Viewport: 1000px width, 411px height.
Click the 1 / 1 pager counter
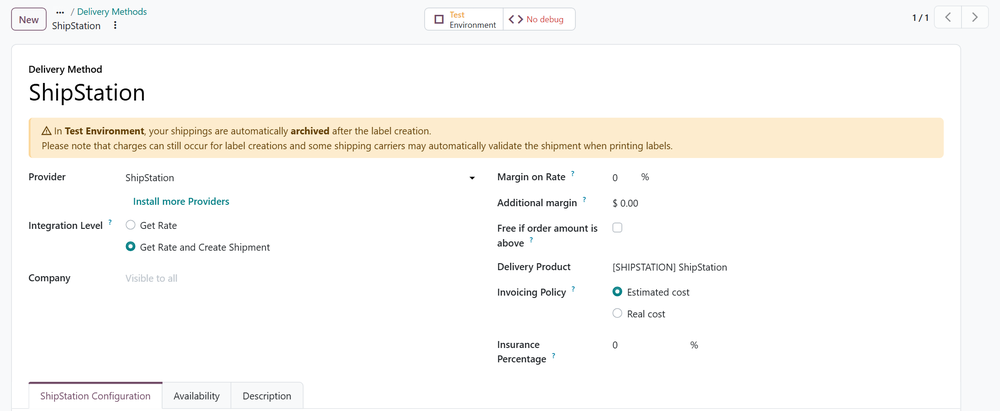pyautogui.click(x=920, y=18)
